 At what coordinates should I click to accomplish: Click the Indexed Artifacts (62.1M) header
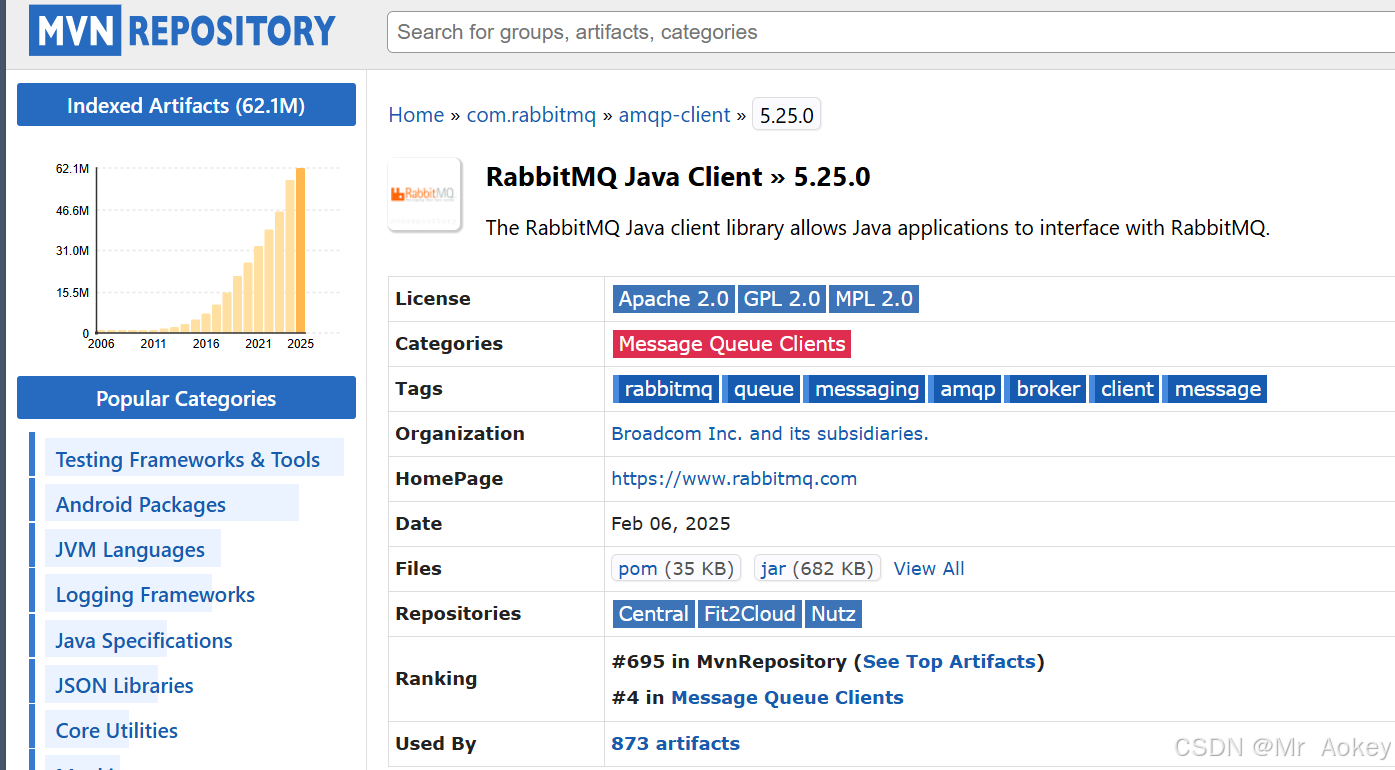tap(186, 105)
